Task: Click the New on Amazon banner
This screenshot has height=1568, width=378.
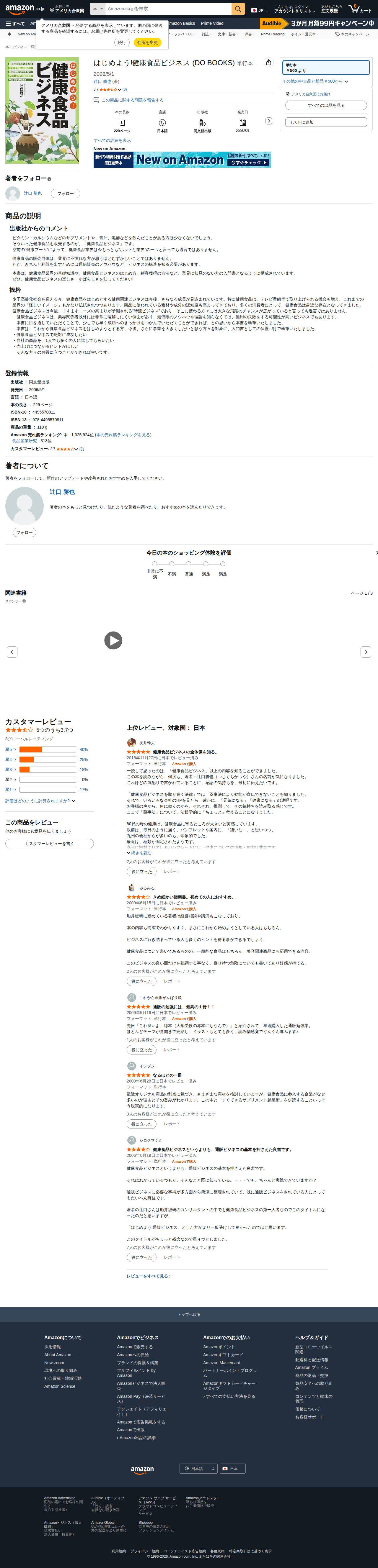Action: (182, 160)
